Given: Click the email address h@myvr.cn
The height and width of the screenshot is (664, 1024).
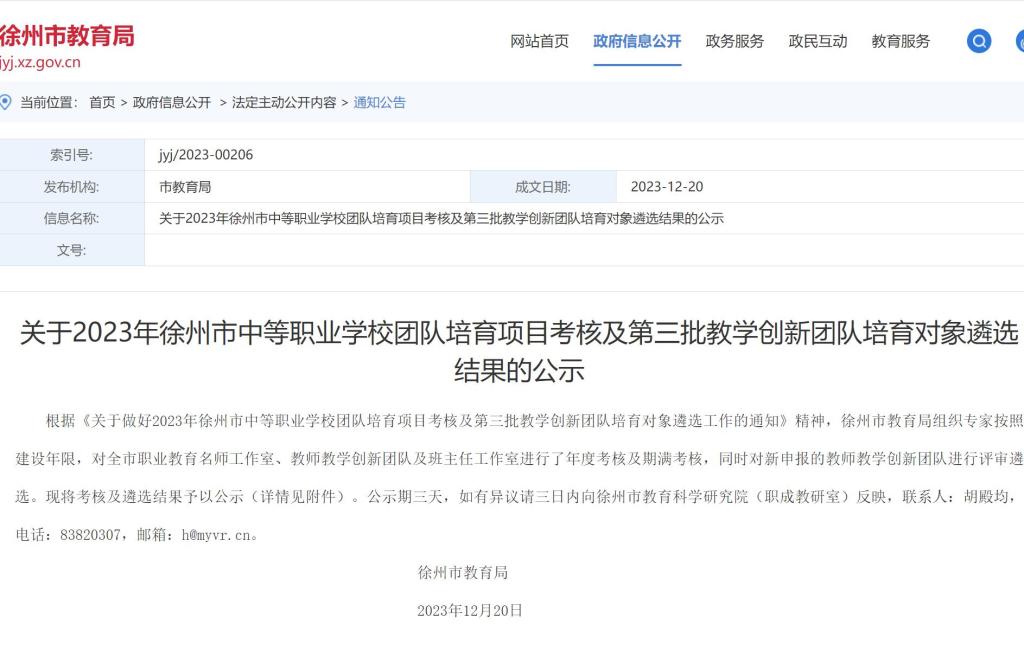Looking at the screenshot, I should point(216,535).
